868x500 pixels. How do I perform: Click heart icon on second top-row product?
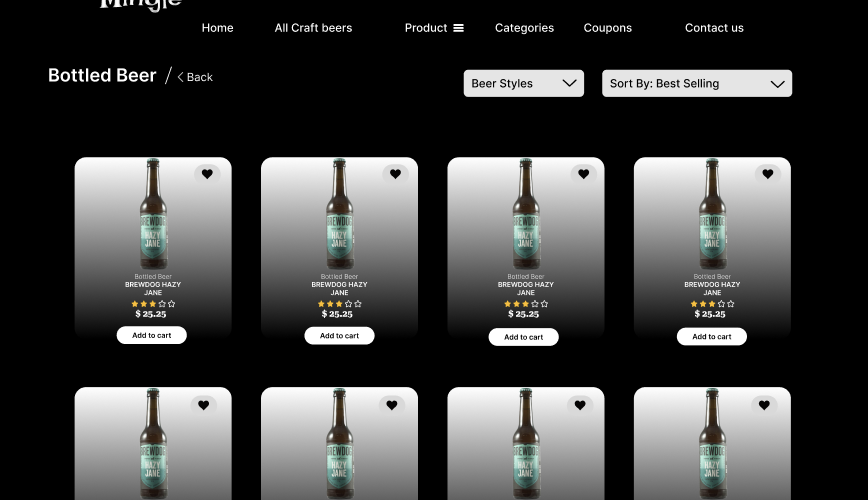[395, 174]
